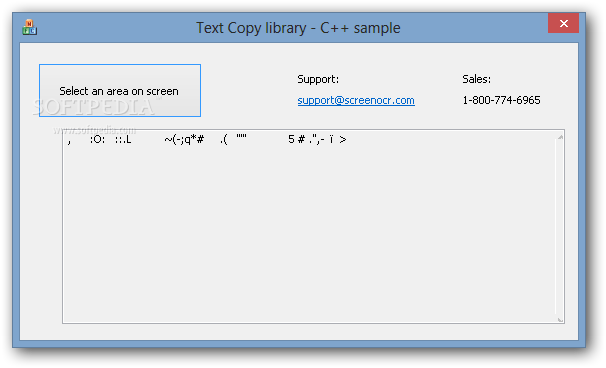Click the SOFTPEDIA watermark text

coord(94,107)
